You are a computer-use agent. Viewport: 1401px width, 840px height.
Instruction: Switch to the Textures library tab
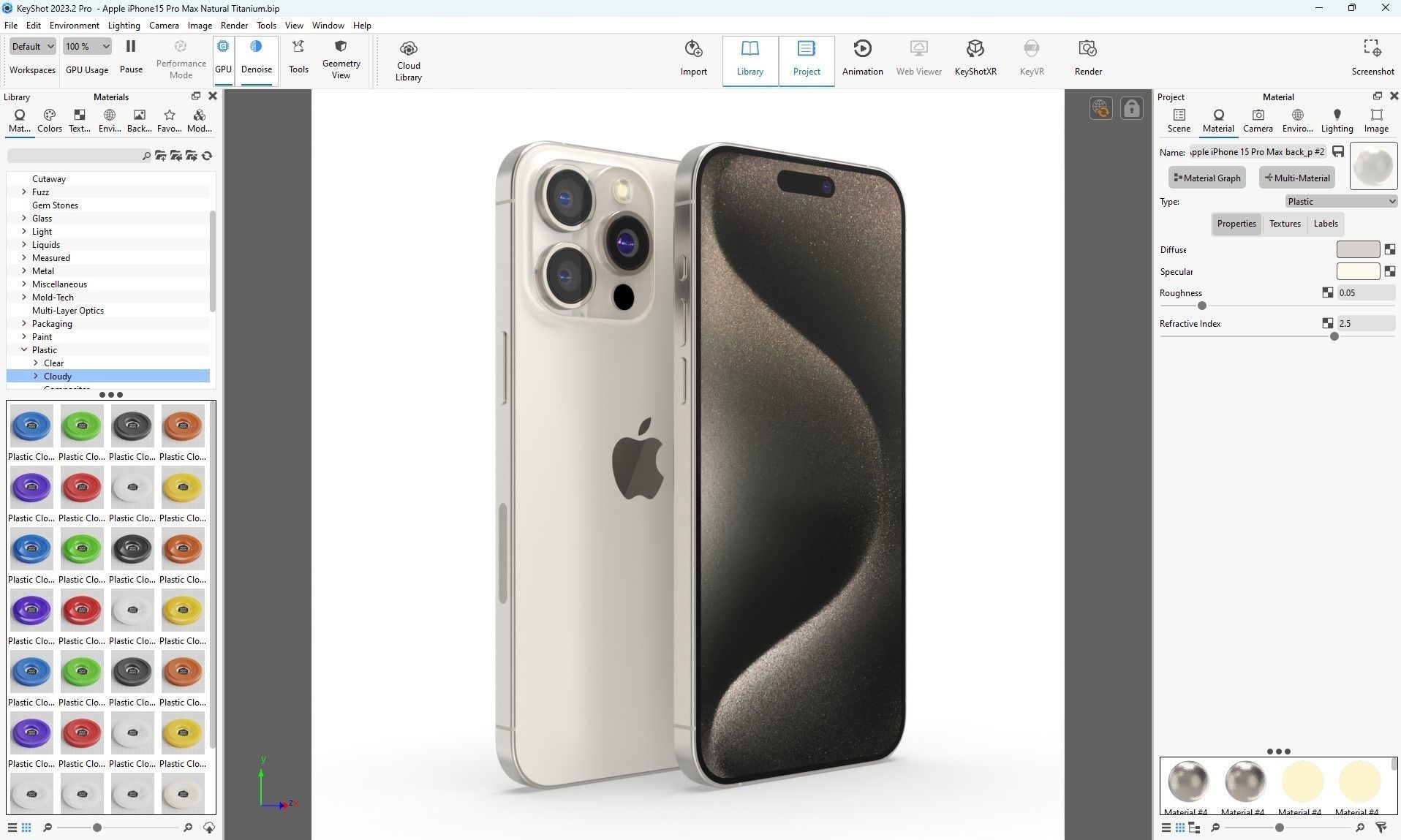coord(80,121)
